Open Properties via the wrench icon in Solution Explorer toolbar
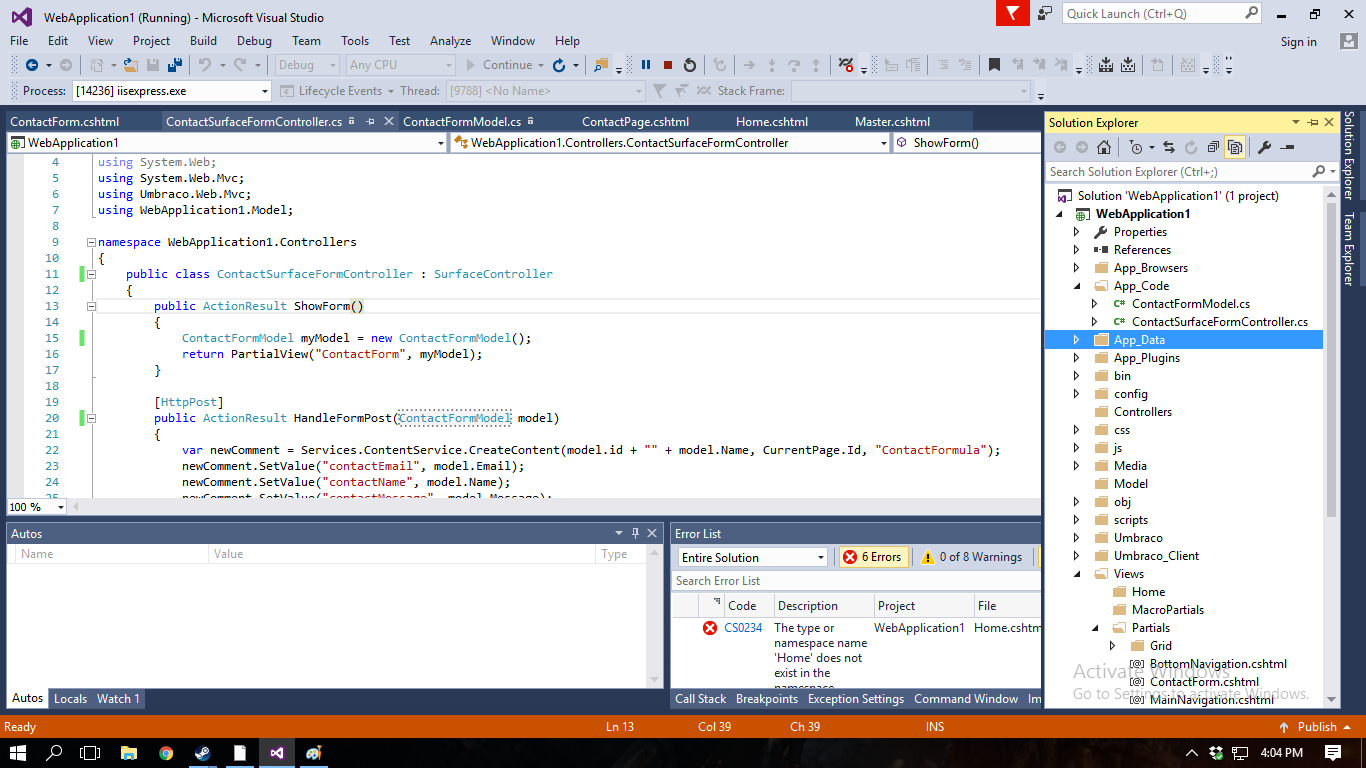This screenshot has width=1366, height=768. pos(1264,147)
